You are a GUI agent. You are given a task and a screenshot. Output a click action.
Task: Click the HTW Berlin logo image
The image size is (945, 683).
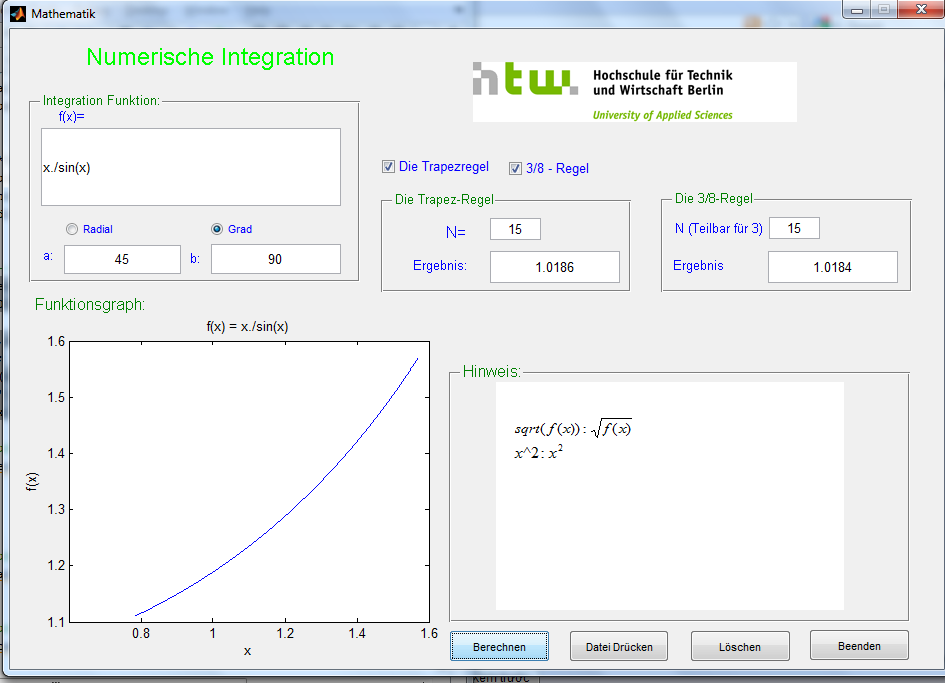tap(635, 92)
